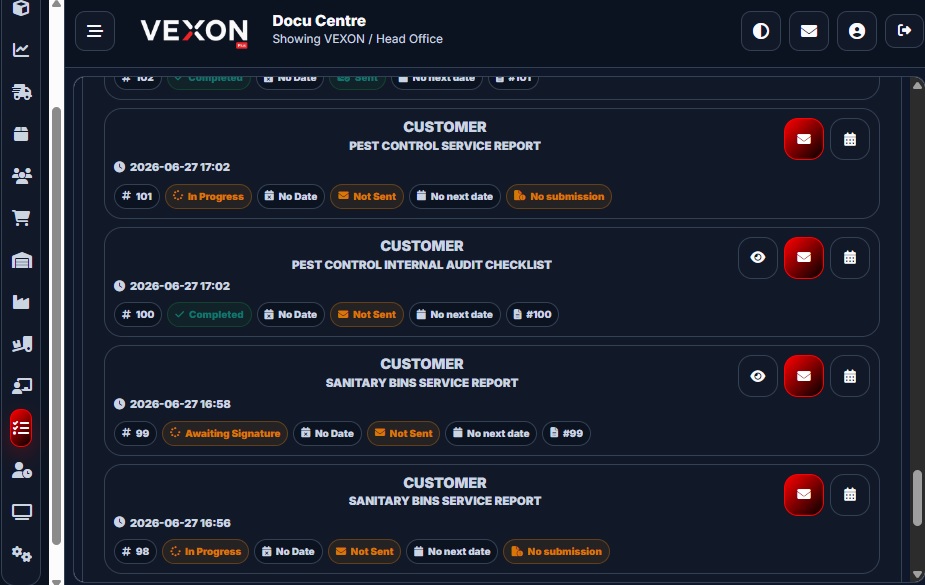925x585 pixels.
Task: Open calendar for Sanitary Bins report number 99
Action: coord(849,376)
